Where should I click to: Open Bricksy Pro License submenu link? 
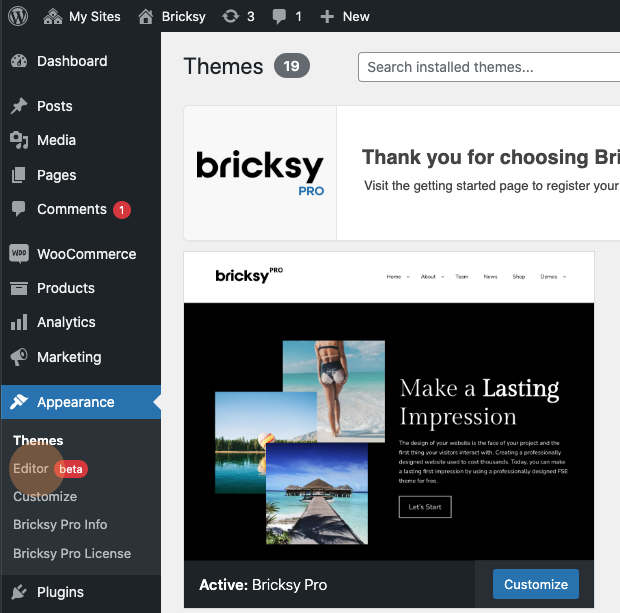pos(72,553)
